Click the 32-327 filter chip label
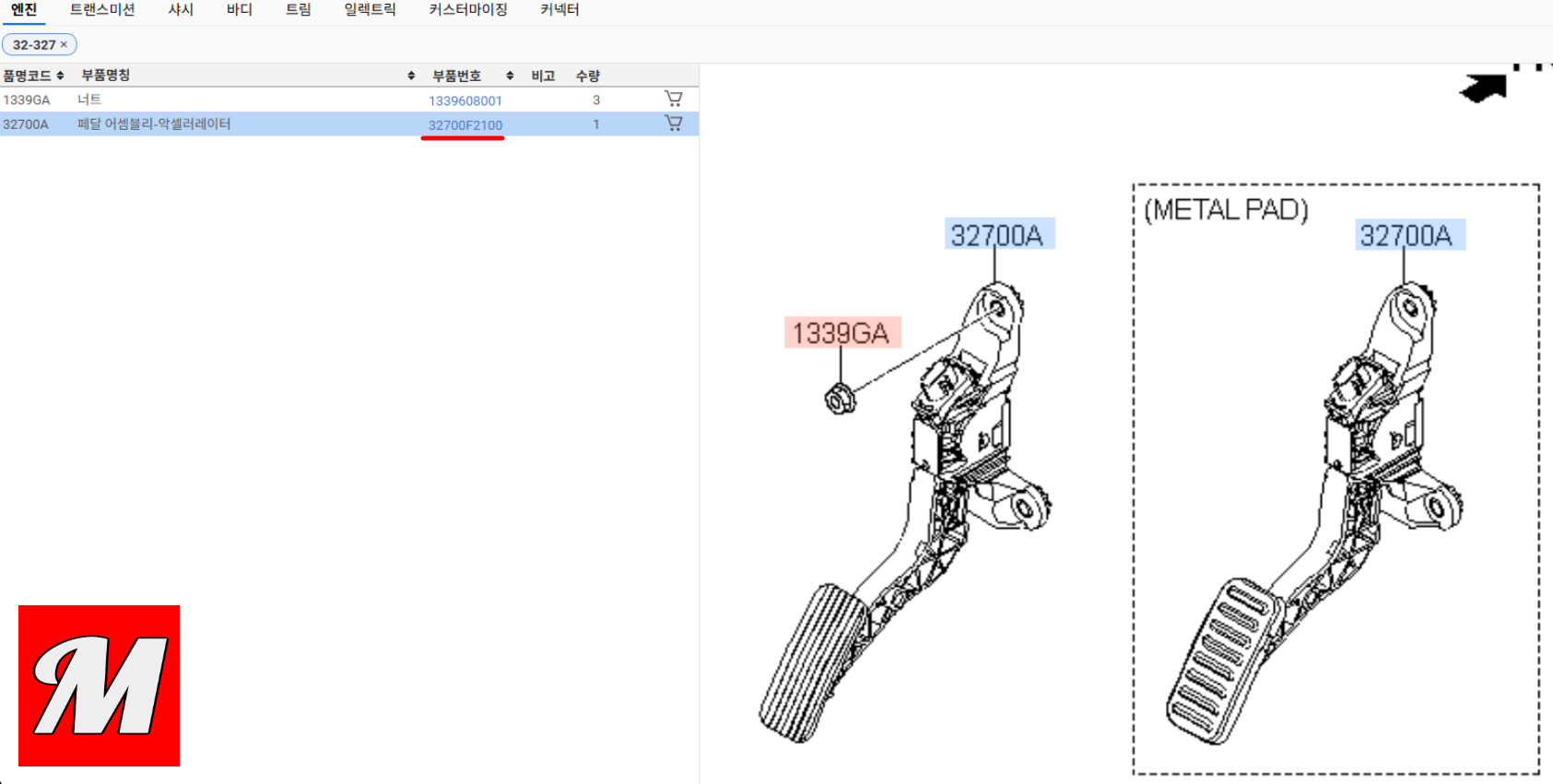The width and height of the screenshot is (1553, 784). coord(34,44)
